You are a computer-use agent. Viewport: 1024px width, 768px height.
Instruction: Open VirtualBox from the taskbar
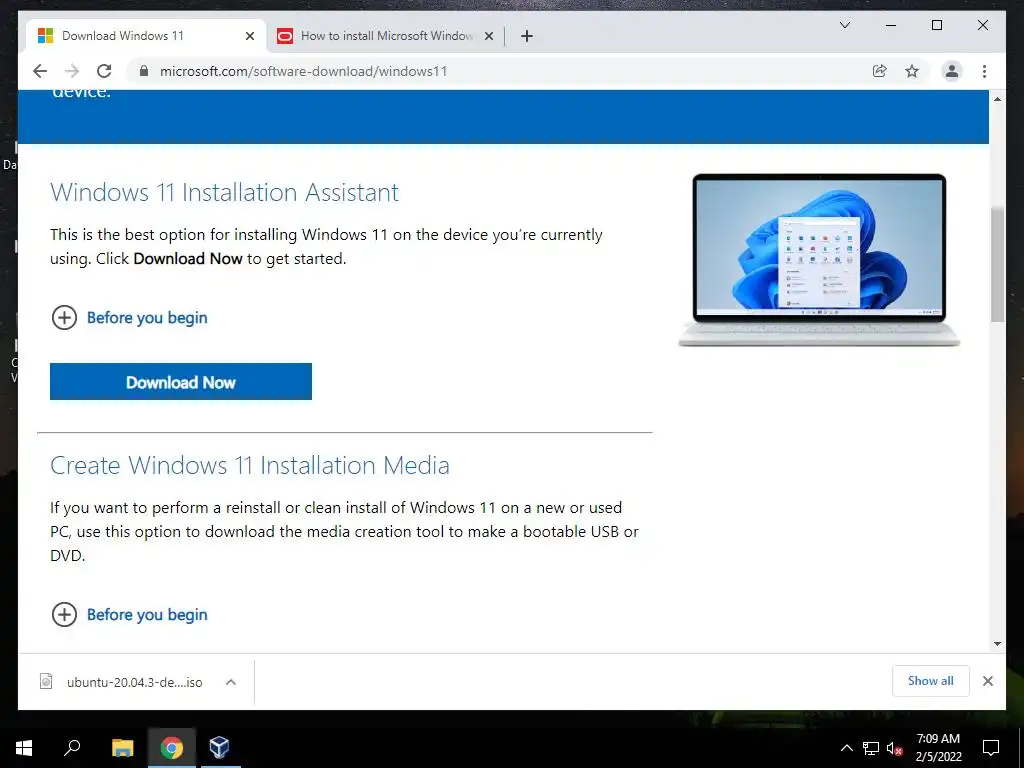[219, 748]
